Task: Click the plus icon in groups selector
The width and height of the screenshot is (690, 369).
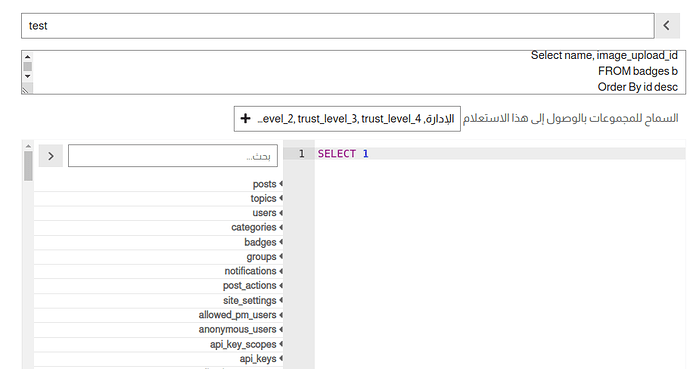Action: click(246, 118)
